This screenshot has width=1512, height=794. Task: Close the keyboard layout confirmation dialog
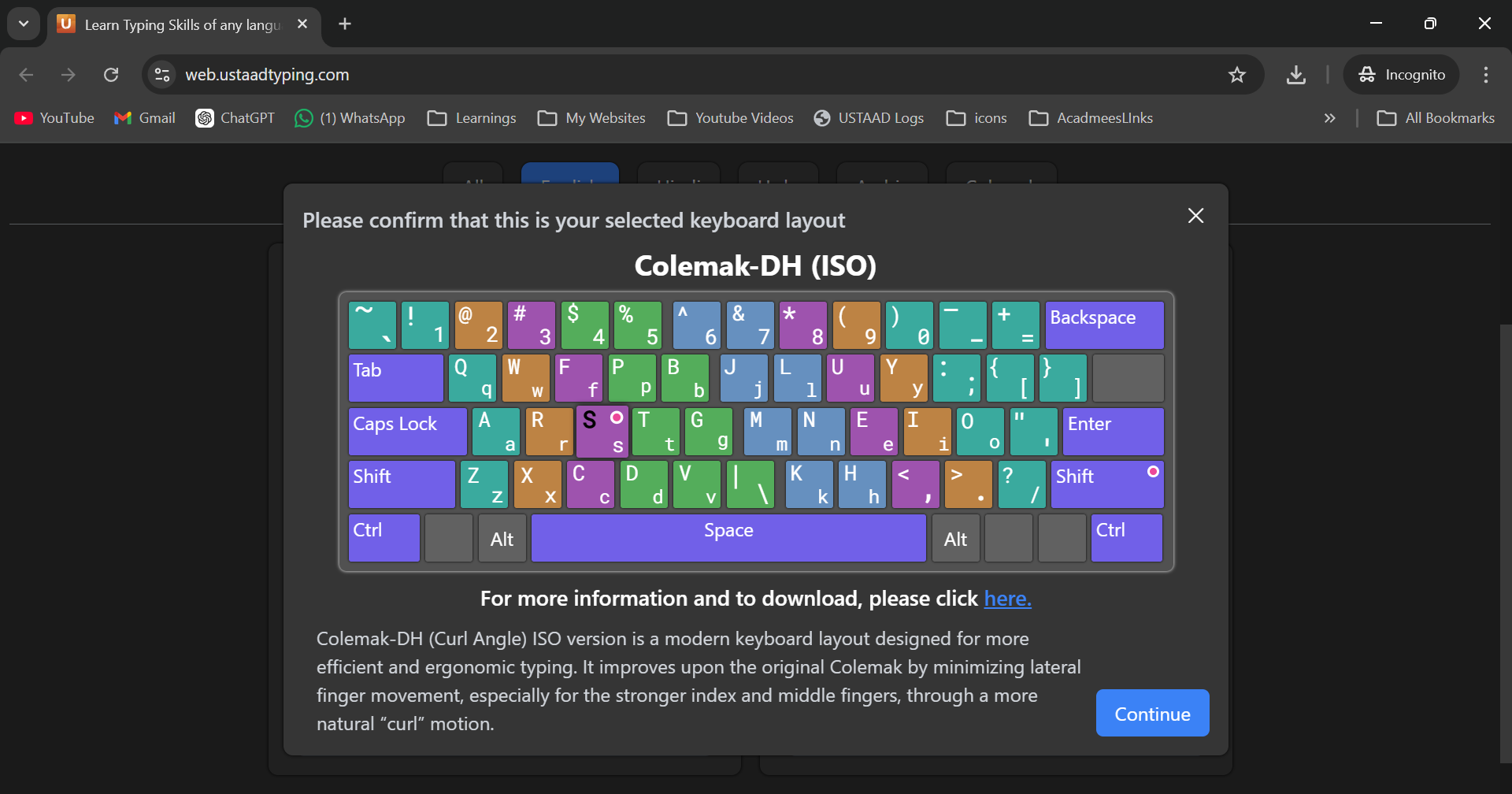coord(1195,216)
